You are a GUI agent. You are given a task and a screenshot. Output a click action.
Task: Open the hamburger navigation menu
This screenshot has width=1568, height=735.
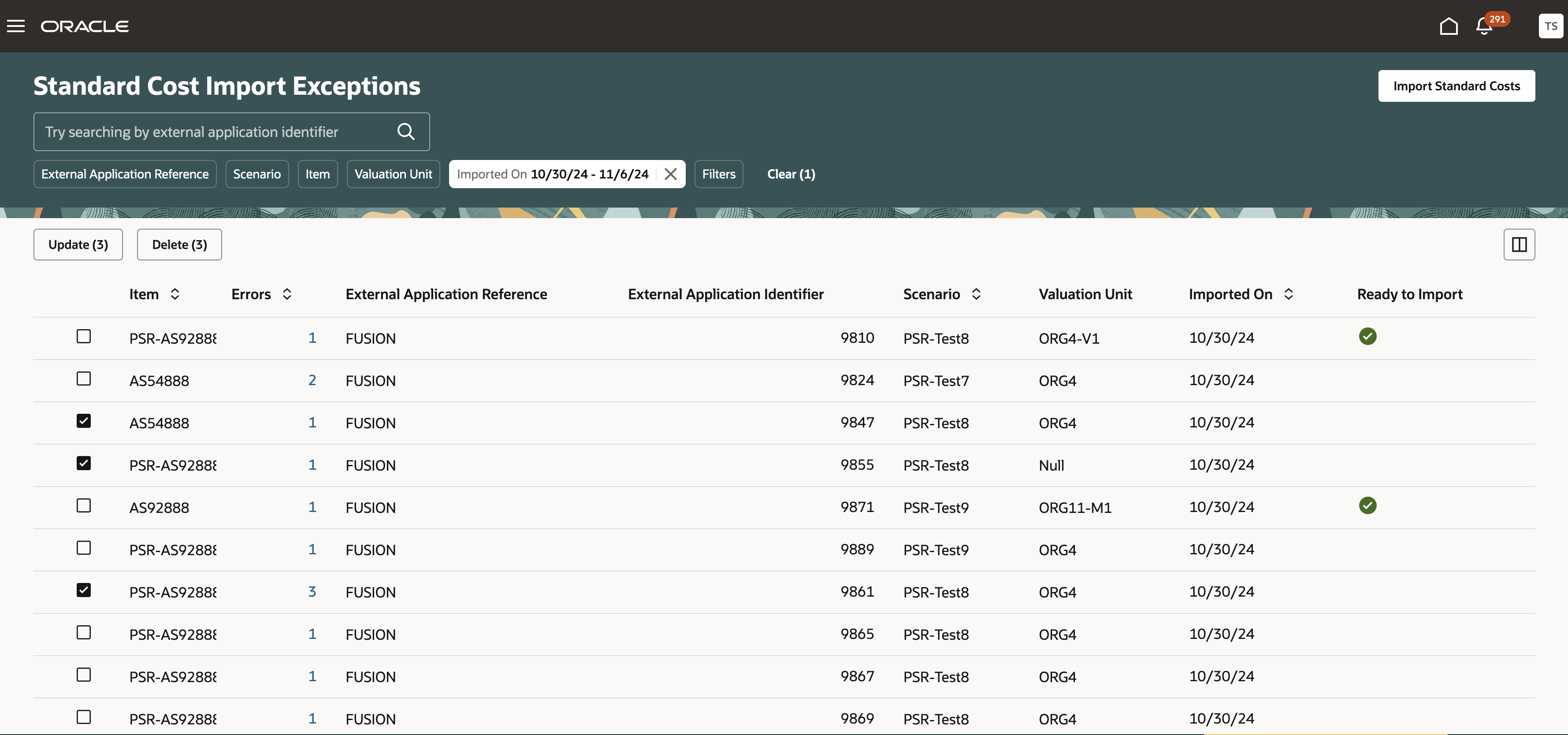pyautogui.click(x=16, y=26)
